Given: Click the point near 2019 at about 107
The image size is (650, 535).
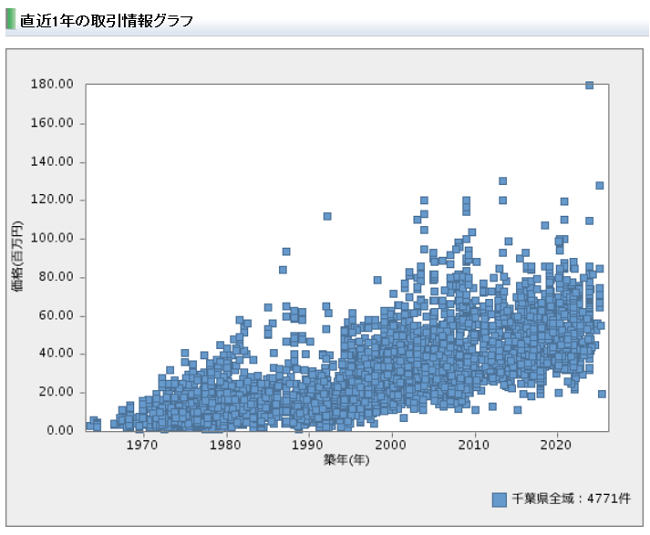Looking at the screenshot, I should 545,225.
